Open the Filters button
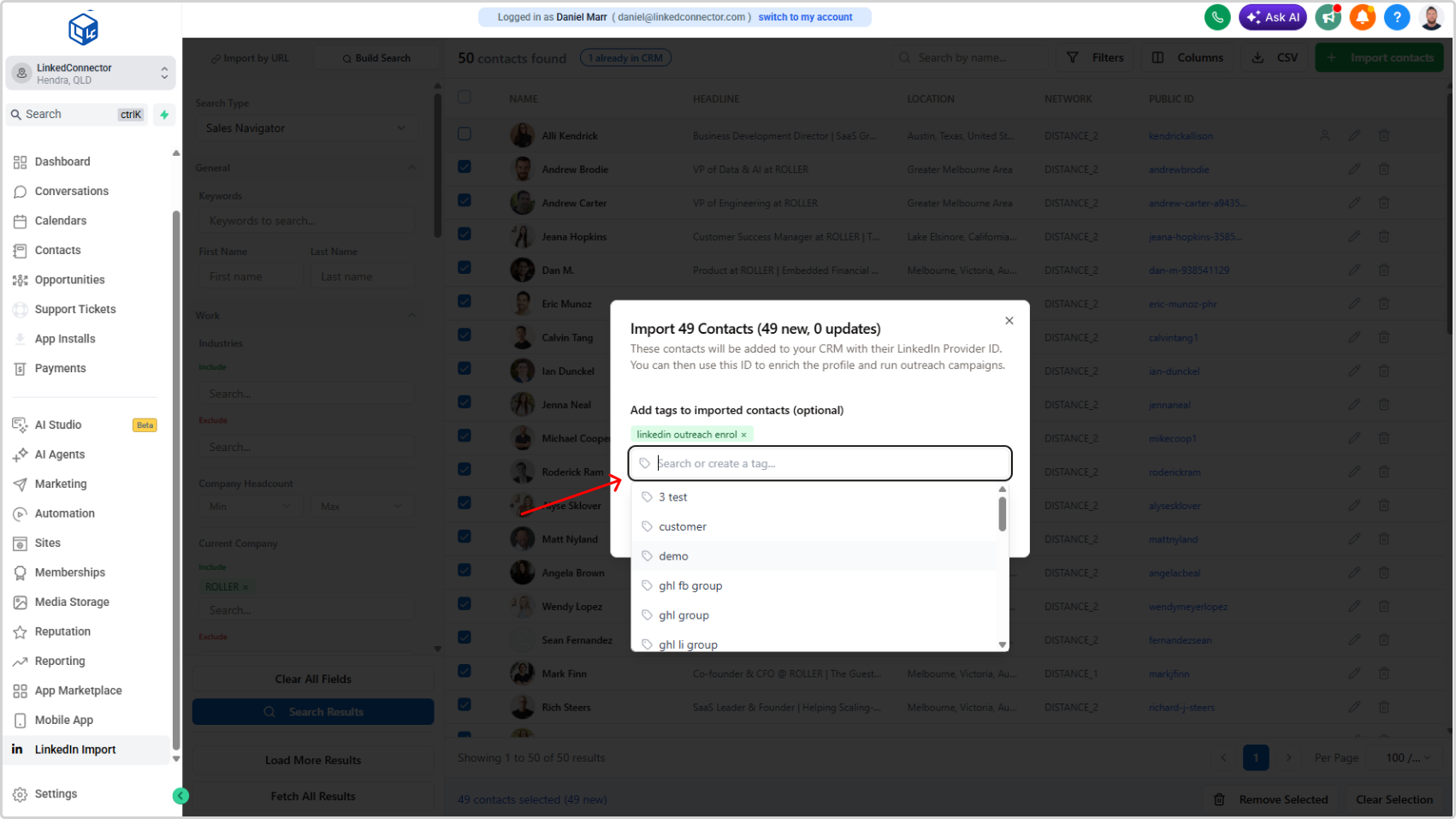The image size is (1456, 819). 1095,57
